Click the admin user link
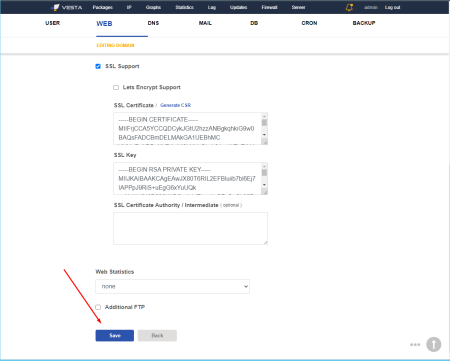Image resolution: width=450 pixels, height=361 pixels. [x=371, y=7]
